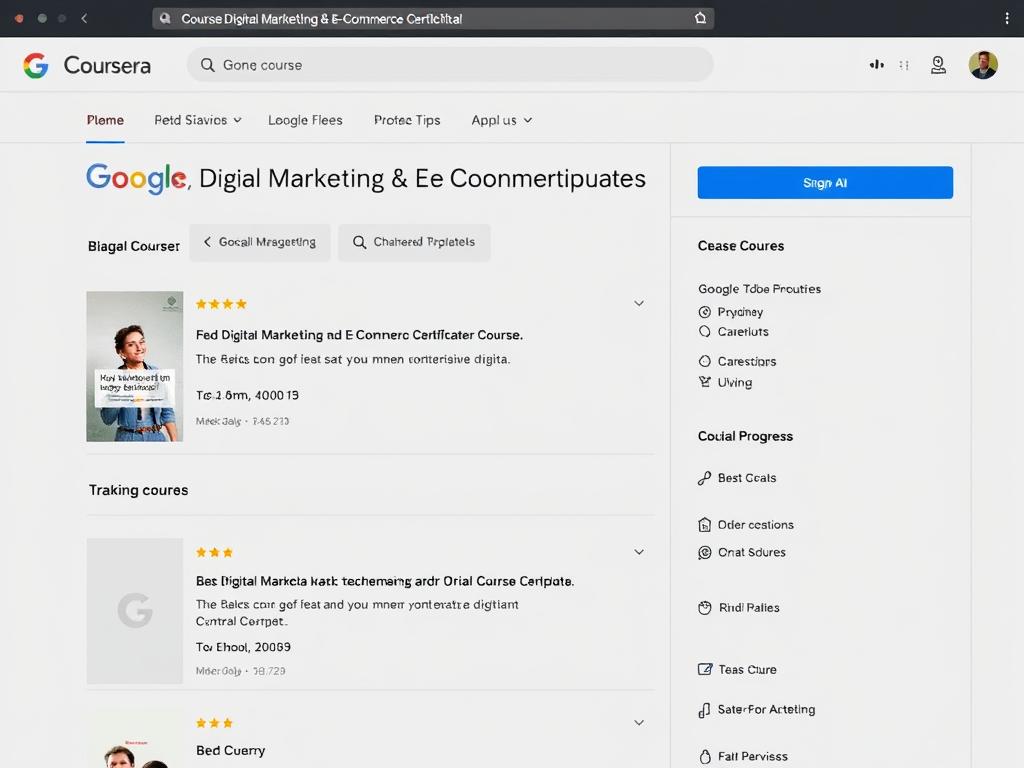Image resolution: width=1024 pixels, height=768 pixels.
Task: Click the Gocall Mragenting button
Action: click(260, 242)
